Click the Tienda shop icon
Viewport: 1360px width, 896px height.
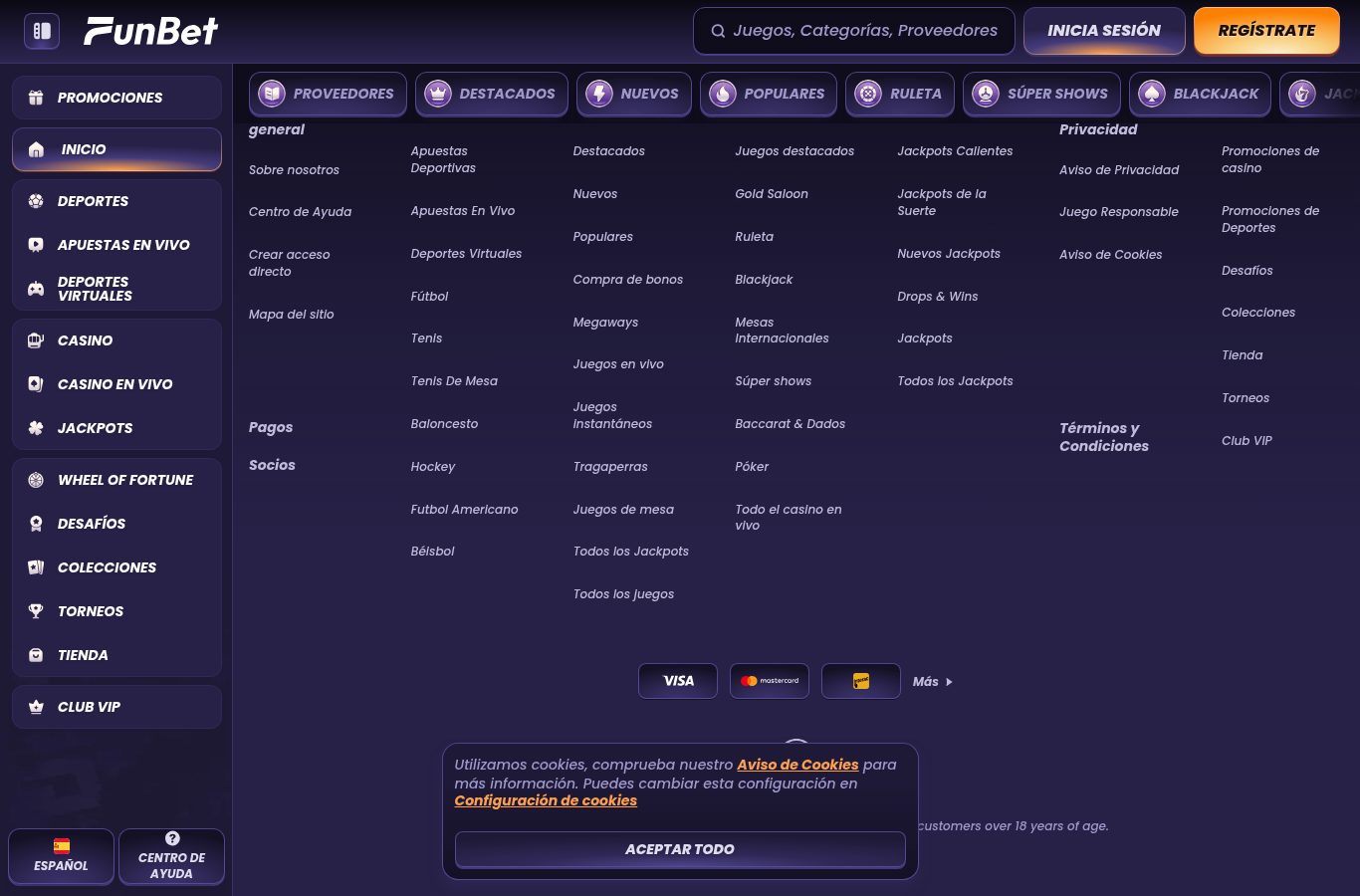click(36, 655)
